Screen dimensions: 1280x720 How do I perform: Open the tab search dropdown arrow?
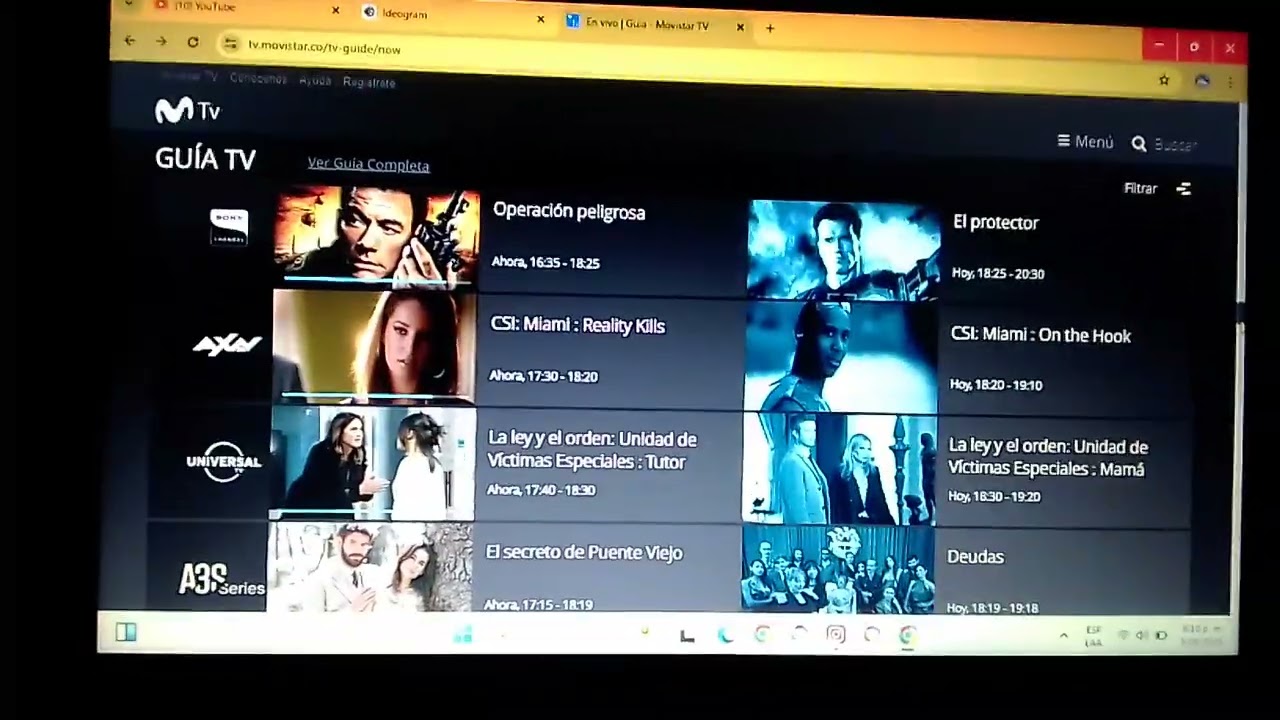[128, 3]
